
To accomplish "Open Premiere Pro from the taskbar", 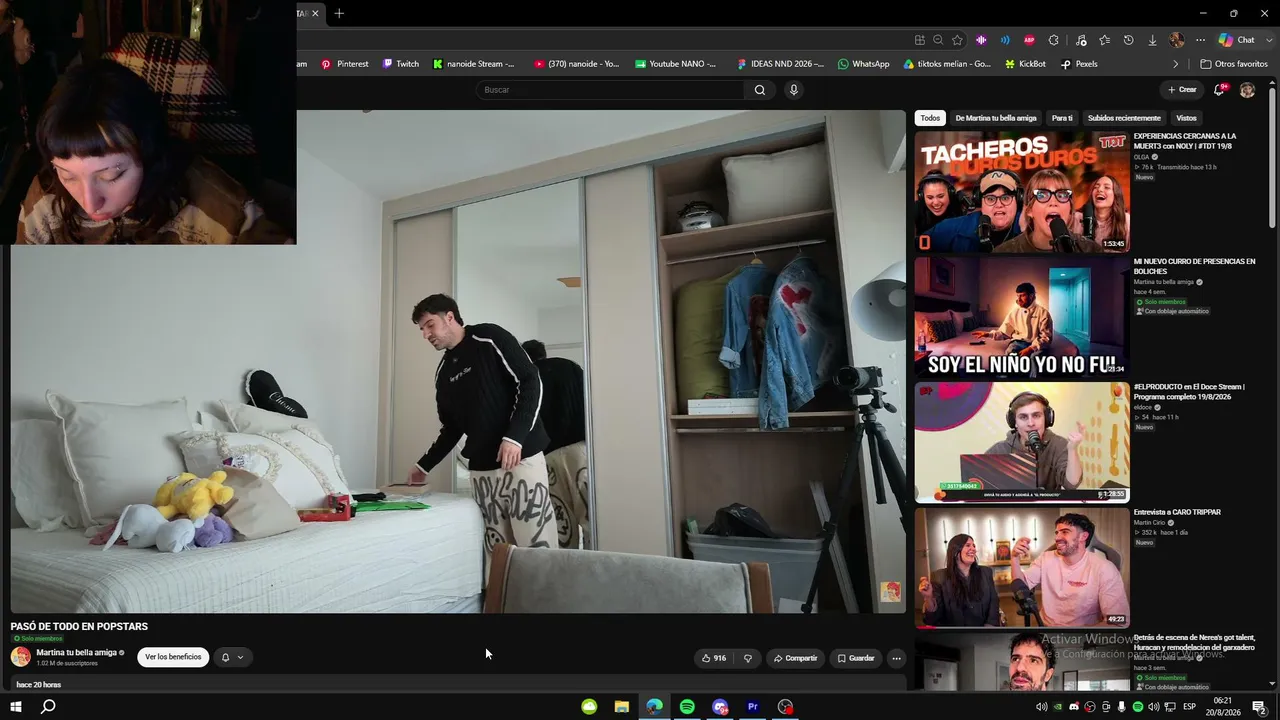I will 753,707.
